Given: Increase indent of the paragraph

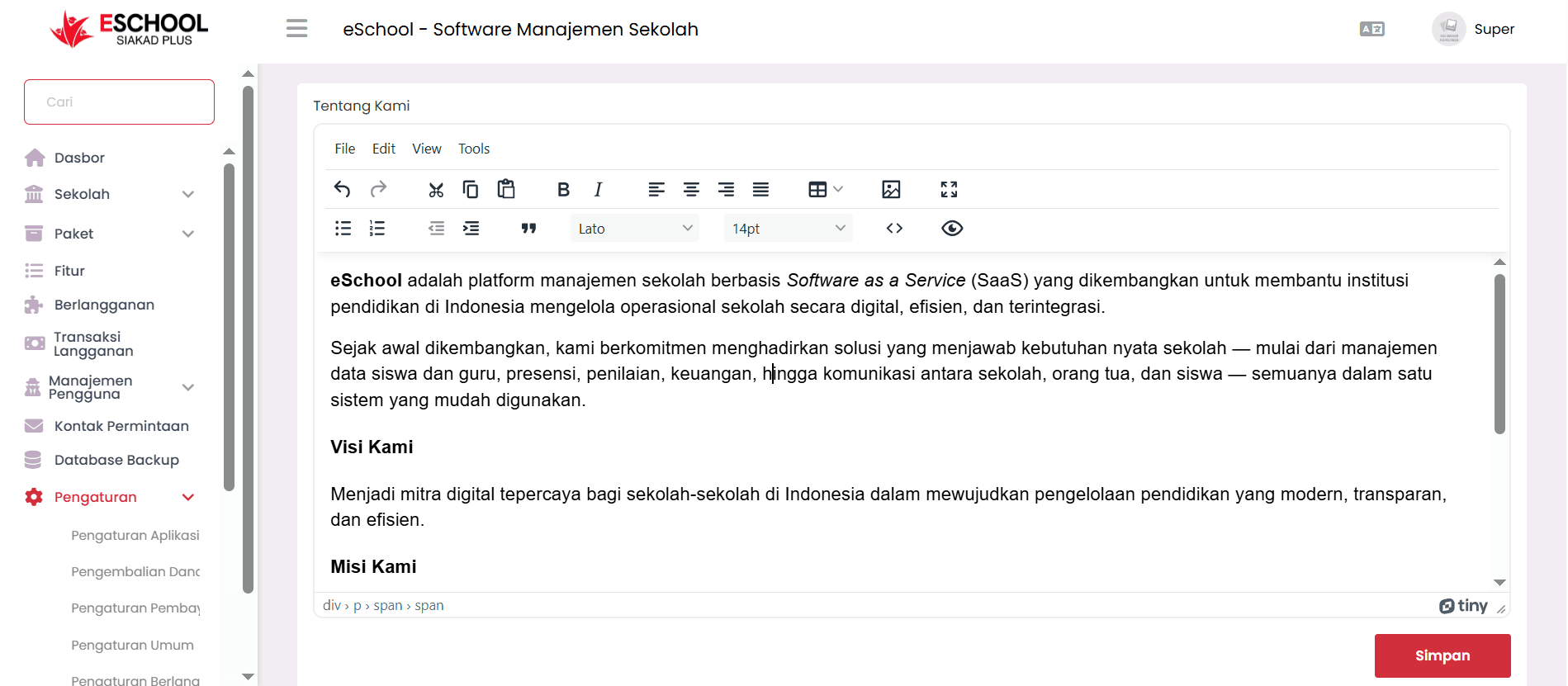Looking at the screenshot, I should [471, 228].
